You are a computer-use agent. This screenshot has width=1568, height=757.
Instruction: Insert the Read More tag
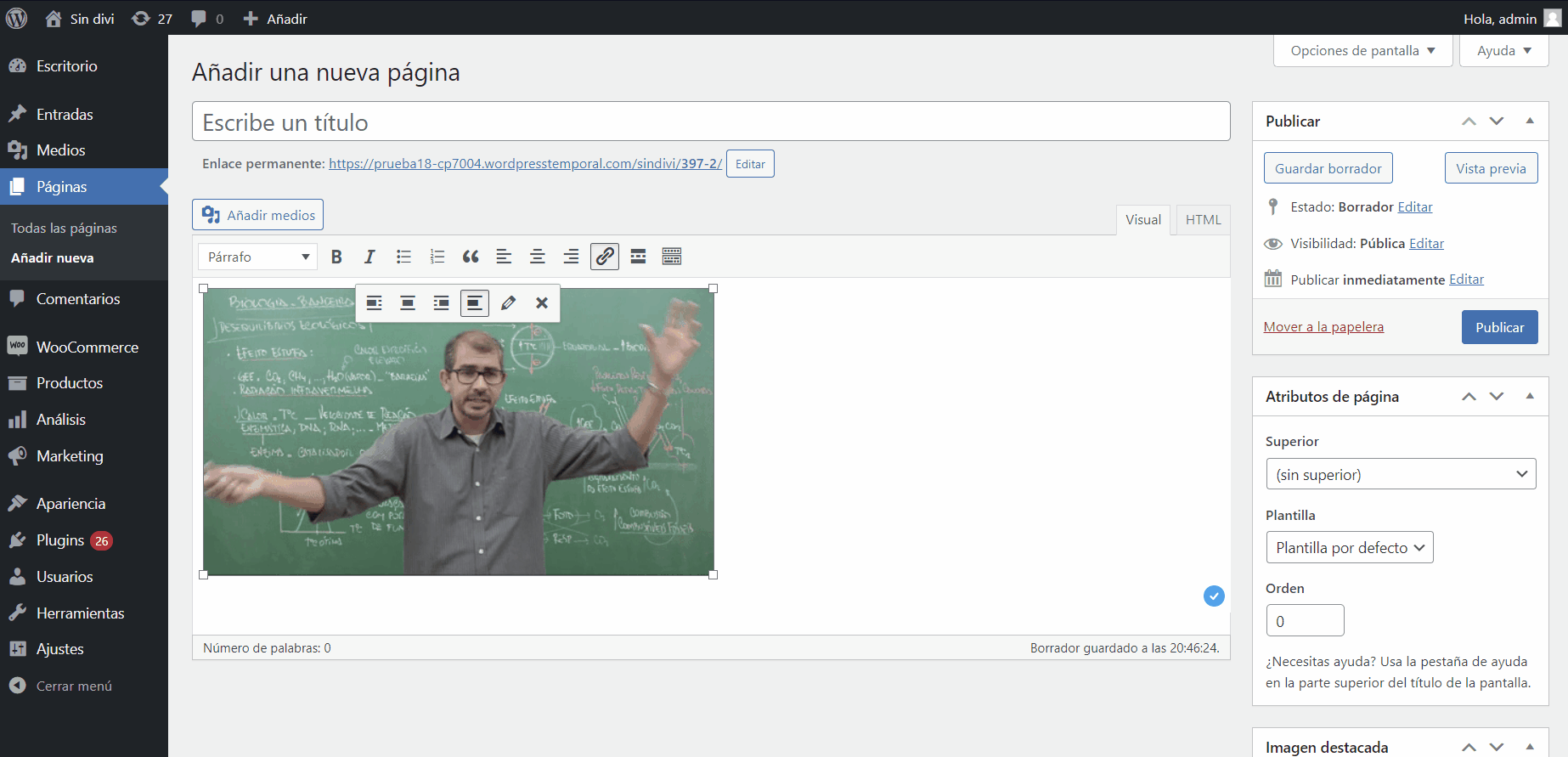point(638,257)
